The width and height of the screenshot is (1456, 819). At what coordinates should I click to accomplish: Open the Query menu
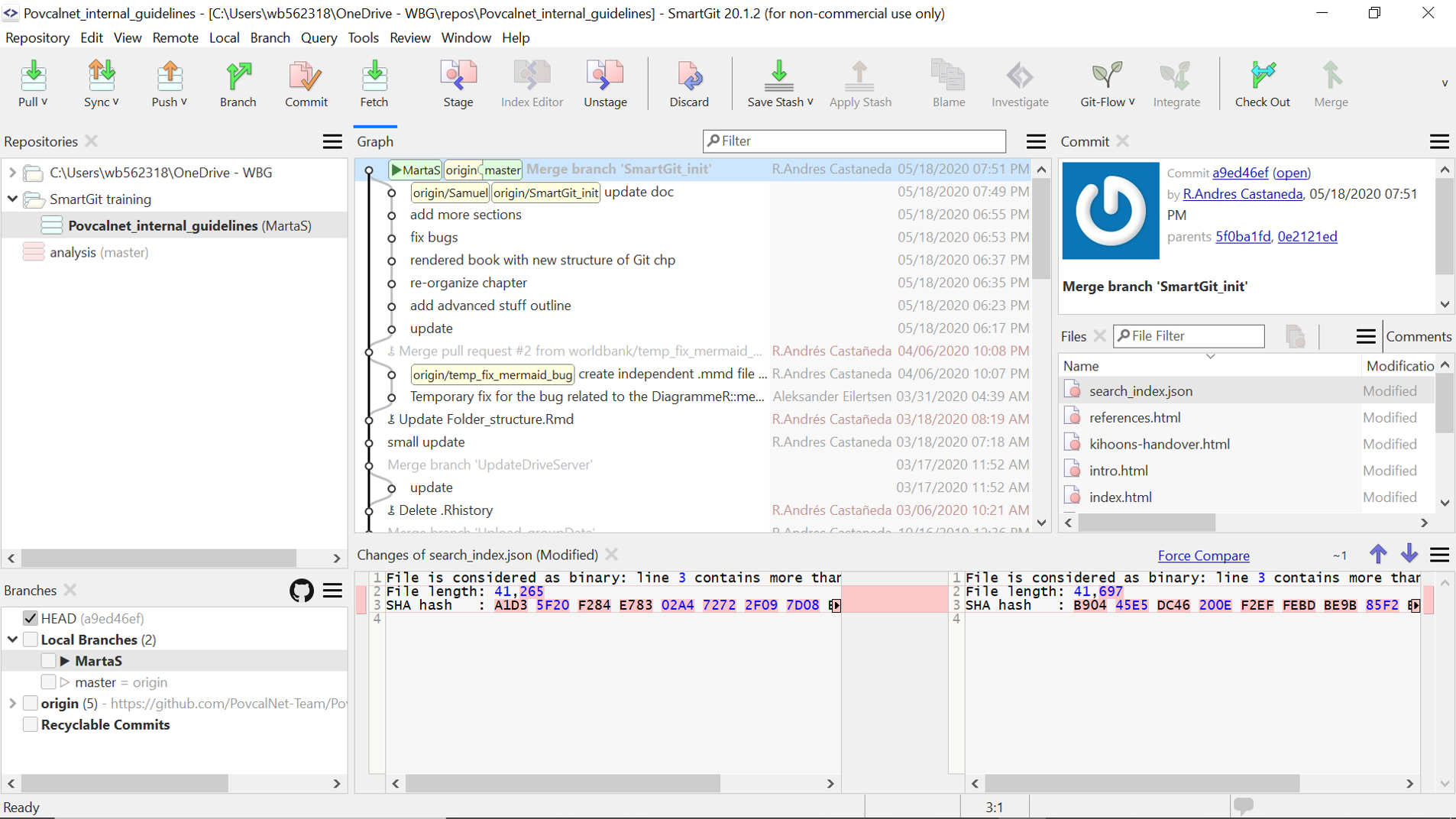319,37
